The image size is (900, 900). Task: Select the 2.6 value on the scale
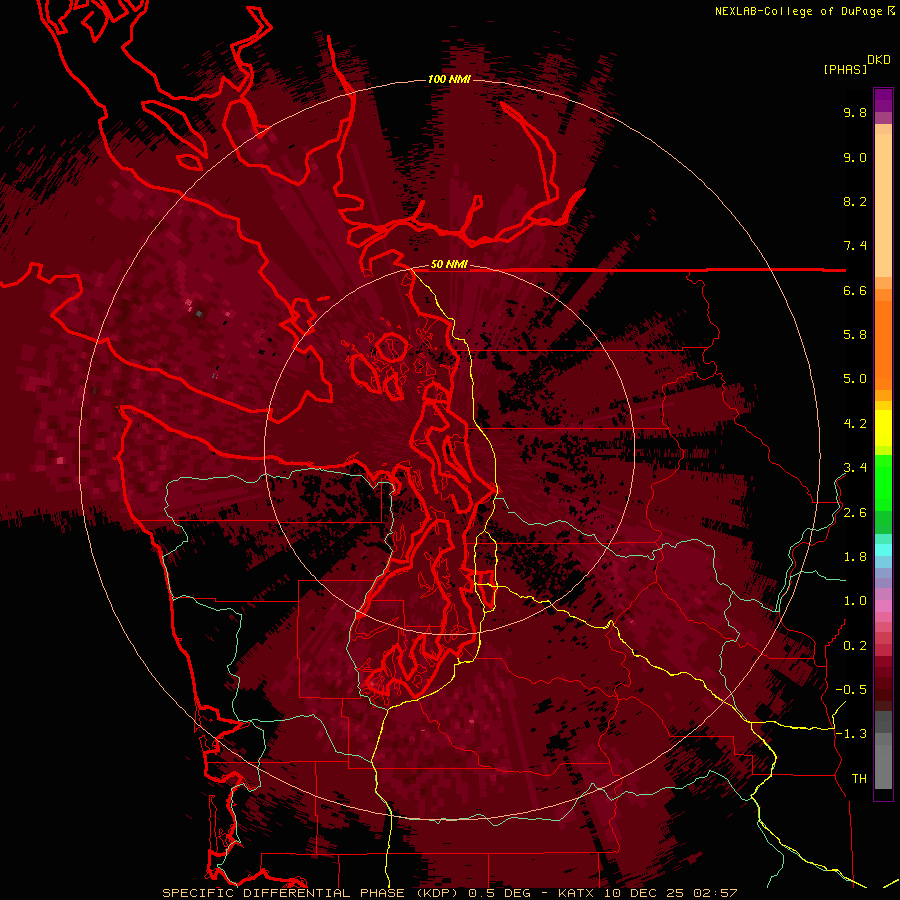(855, 513)
